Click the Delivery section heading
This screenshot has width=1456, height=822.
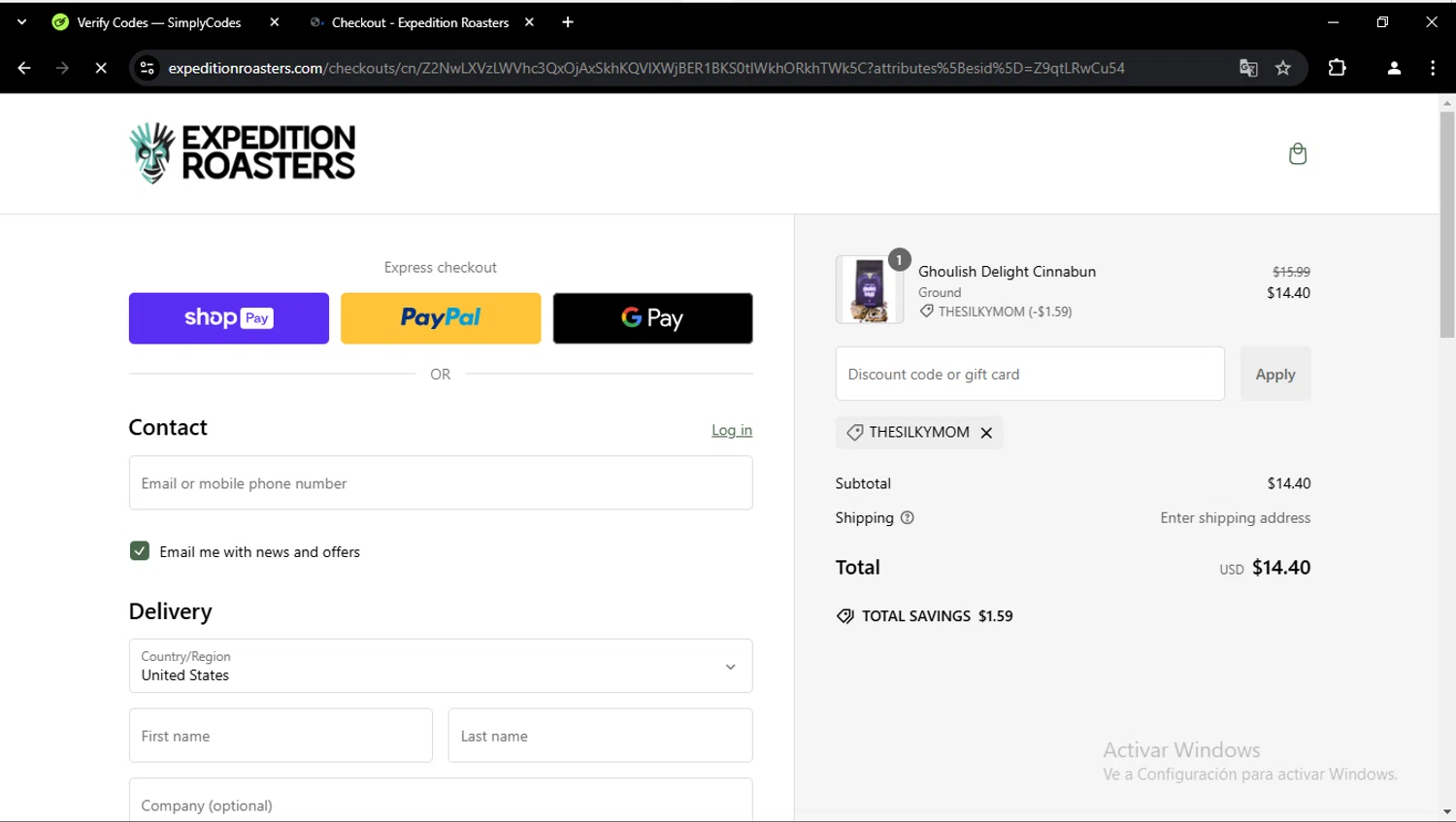(x=170, y=611)
